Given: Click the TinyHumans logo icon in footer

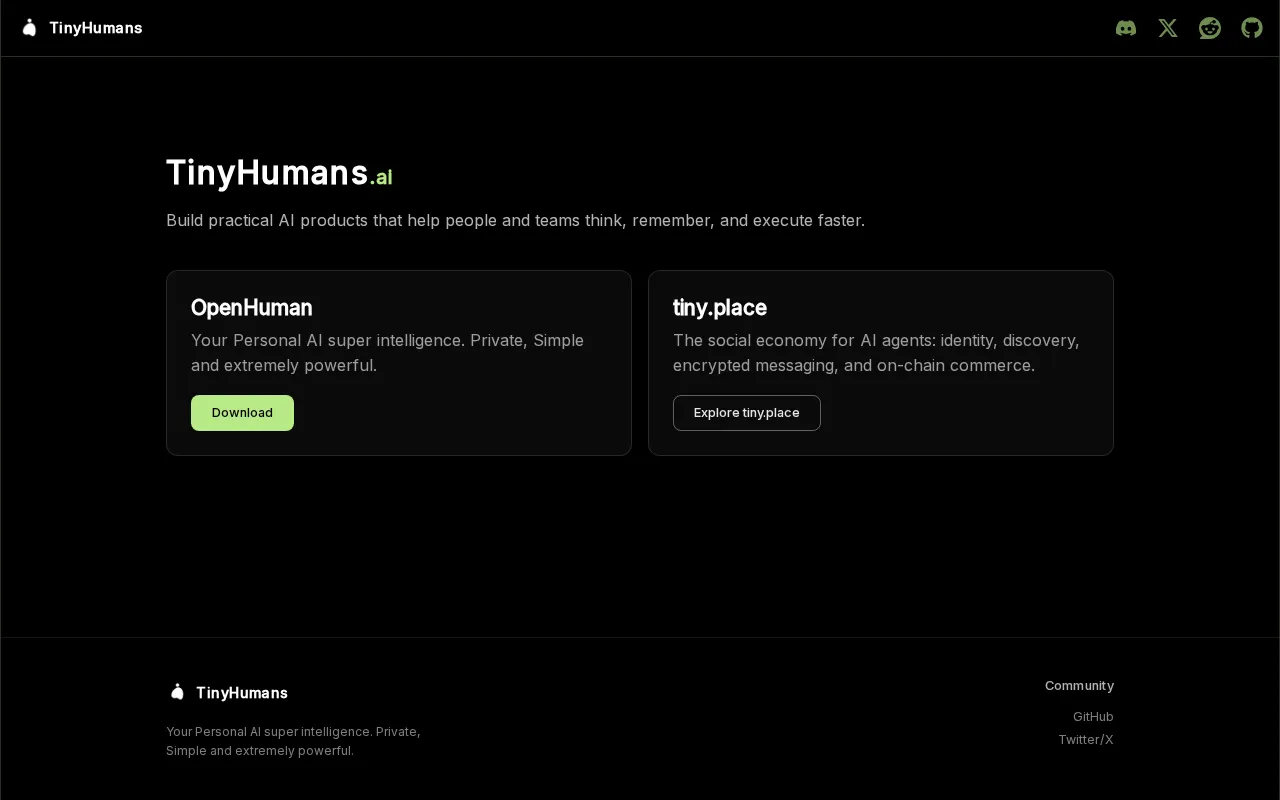Looking at the screenshot, I should coord(177,692).
